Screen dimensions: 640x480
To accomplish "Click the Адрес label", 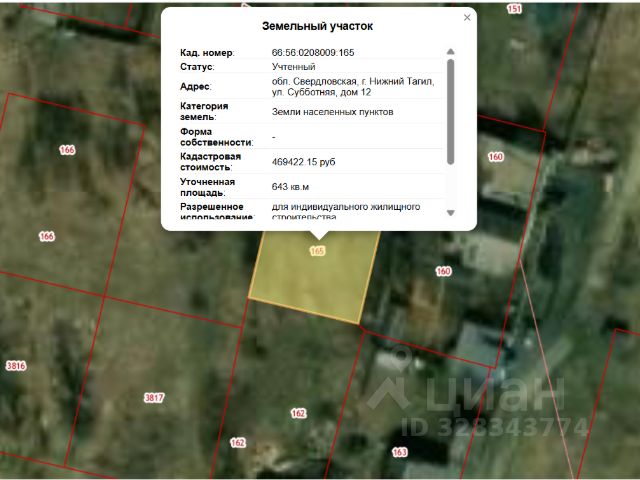I will click(x=196, y=87).
